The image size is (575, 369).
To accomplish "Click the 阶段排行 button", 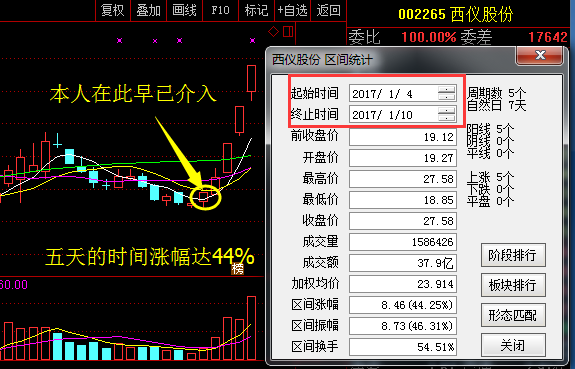I will [513, 255].
